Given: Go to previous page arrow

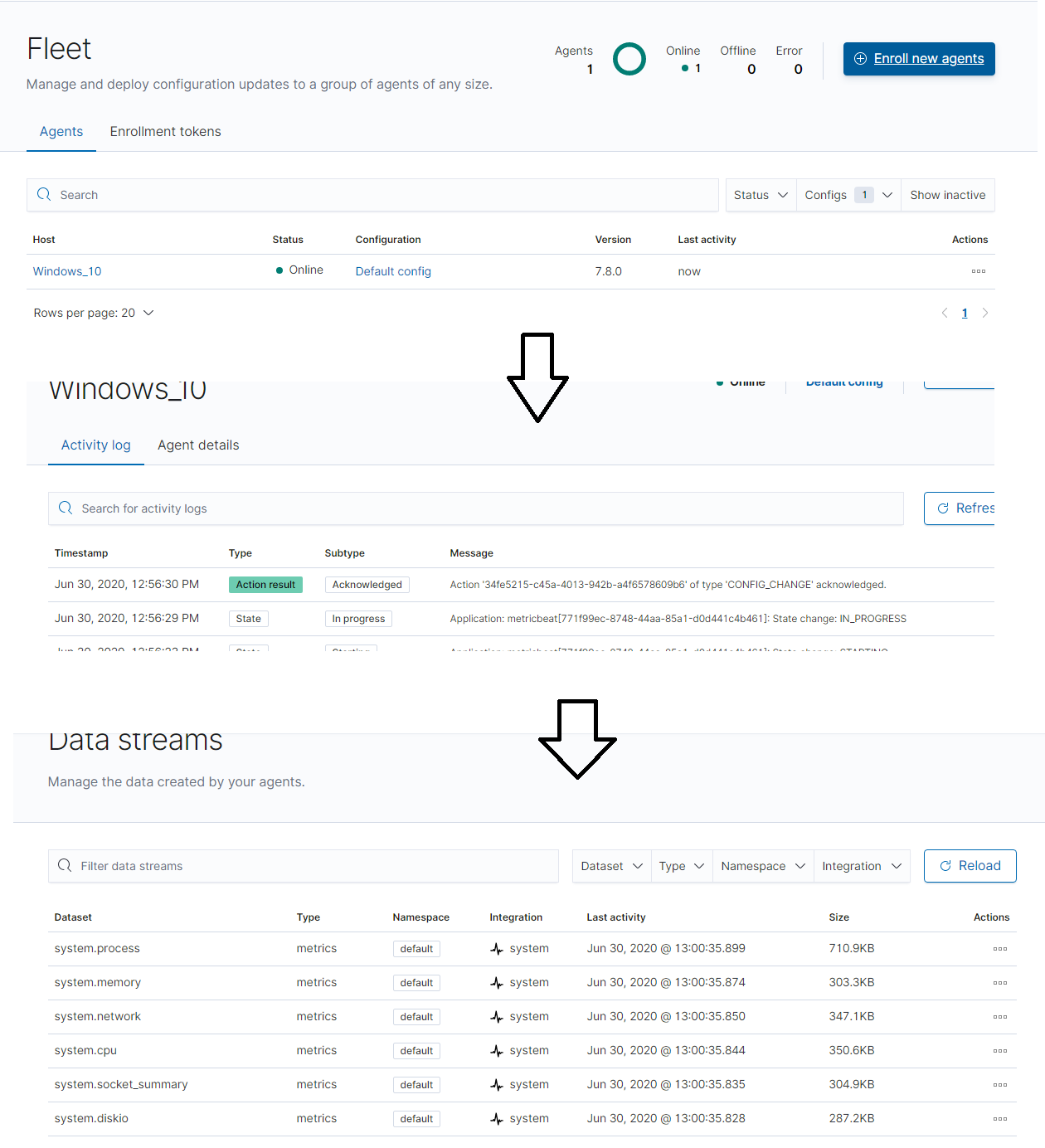Looking at the screenshot, I should coord(945,313).
